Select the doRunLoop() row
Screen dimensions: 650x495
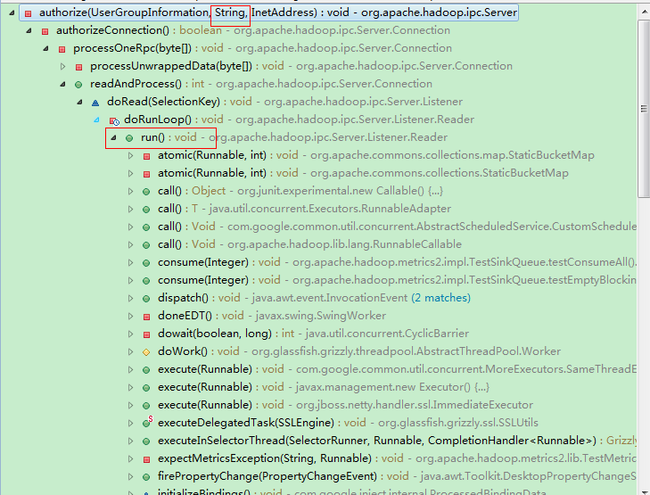[299, 119]
